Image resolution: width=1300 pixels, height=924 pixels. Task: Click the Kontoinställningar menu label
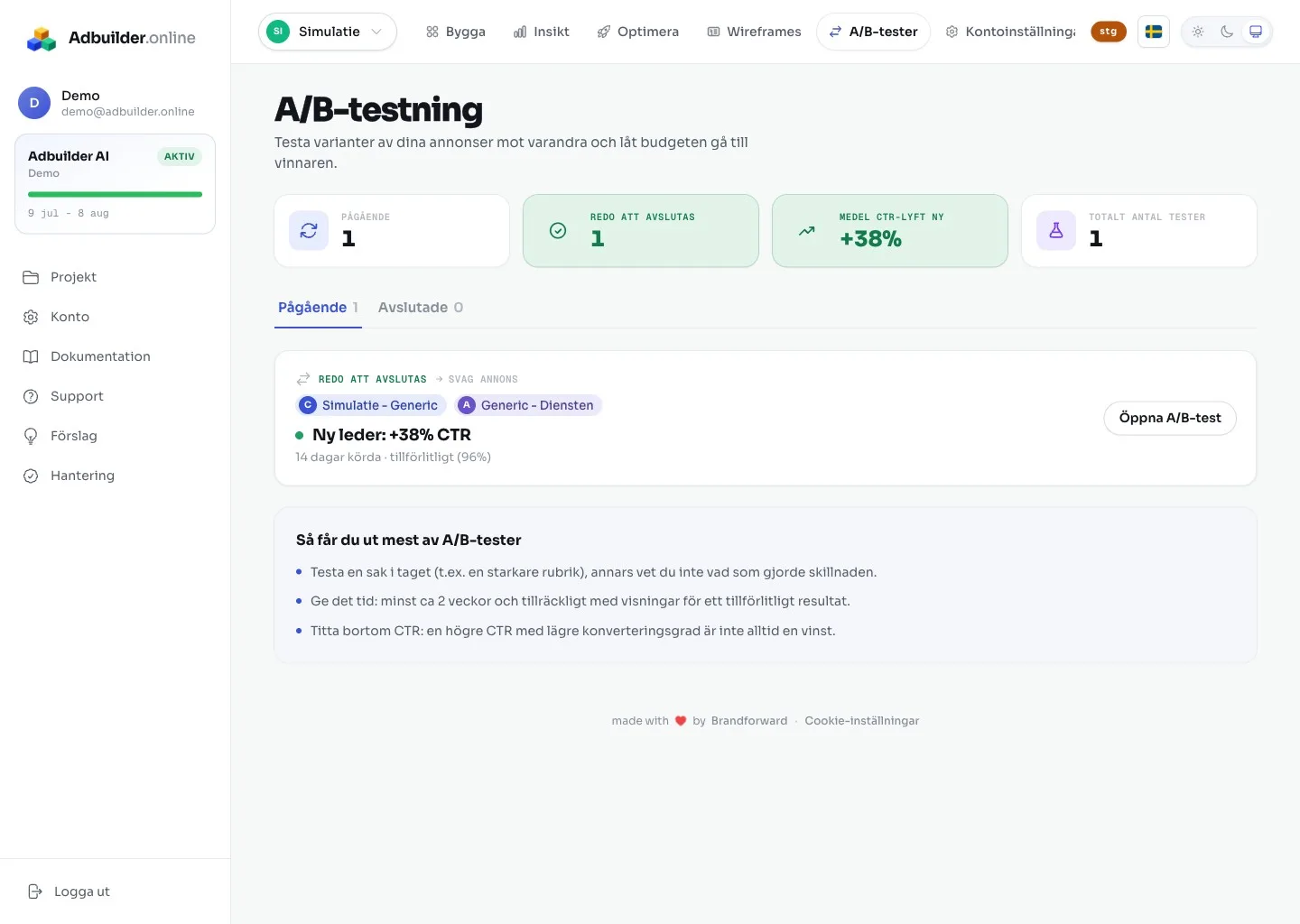tap(1021, 32)
